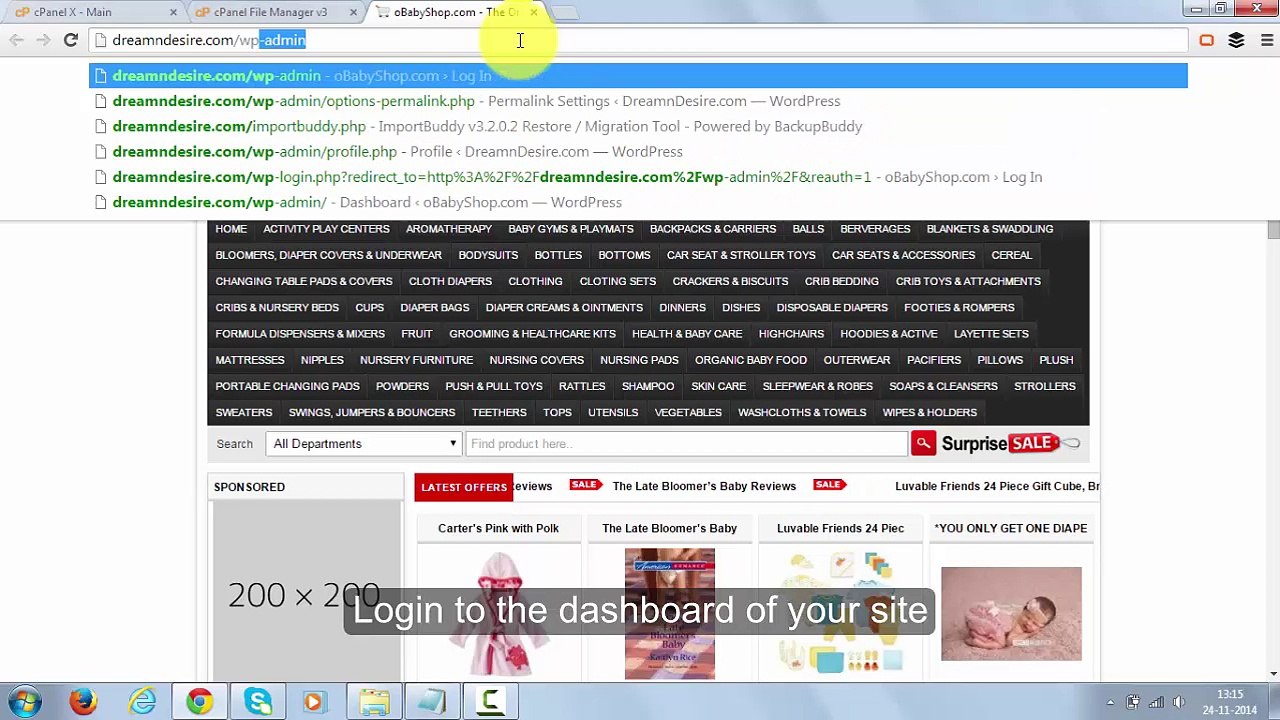This screenshot has width=1280, height=720.
Task: Open The Late Bloomer's Baby Reviews ticker link
Action: pos(704,486)
